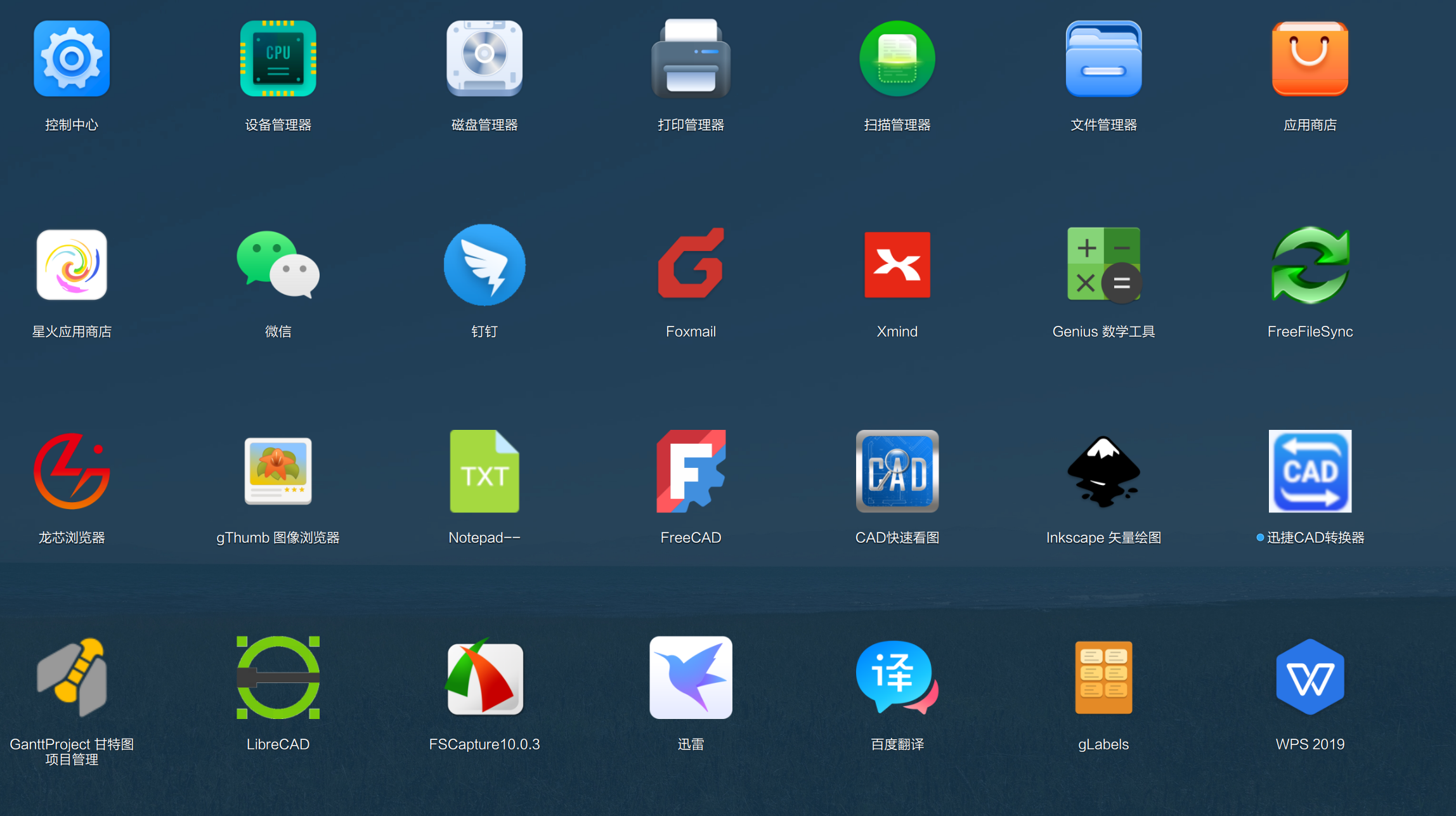This screenshot has width=1456, height=816.
Task: Open 迅雷 Thunder downloader
Action: [691, 677]
